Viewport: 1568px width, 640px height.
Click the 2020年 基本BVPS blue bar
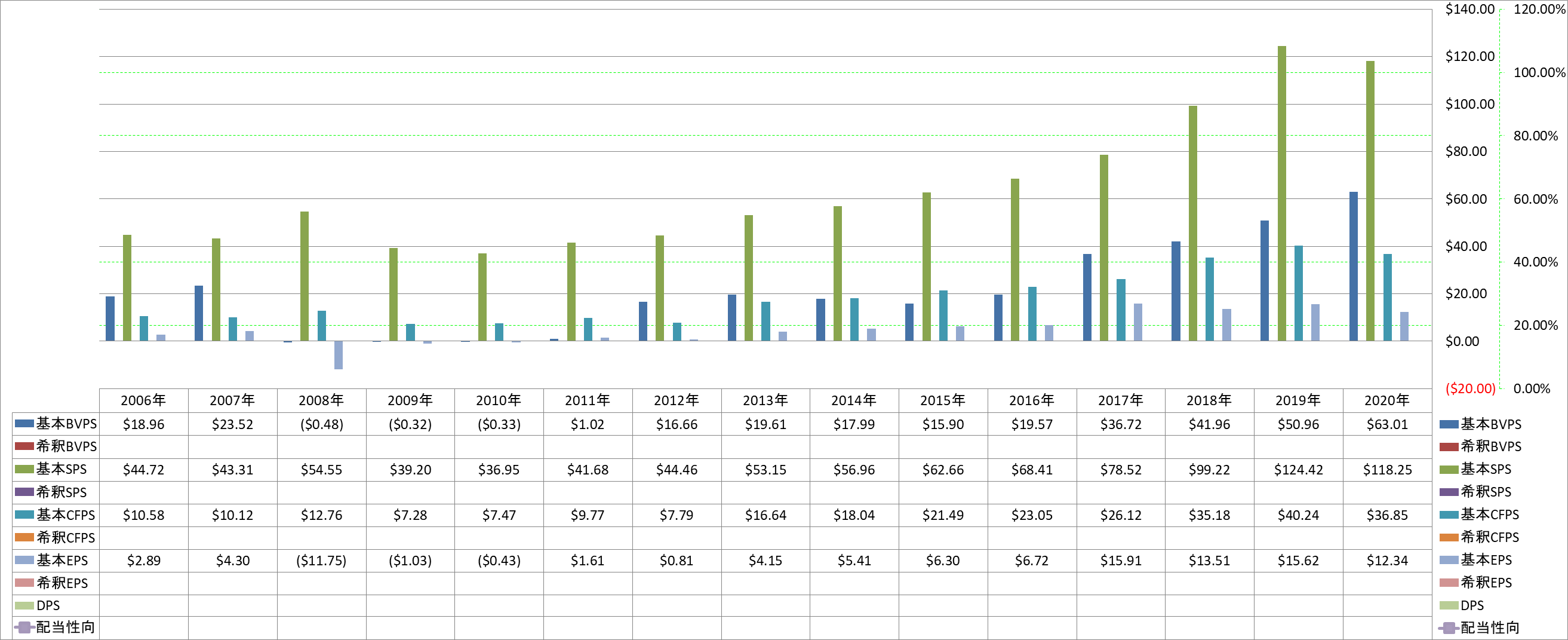tap(1353, 266)
